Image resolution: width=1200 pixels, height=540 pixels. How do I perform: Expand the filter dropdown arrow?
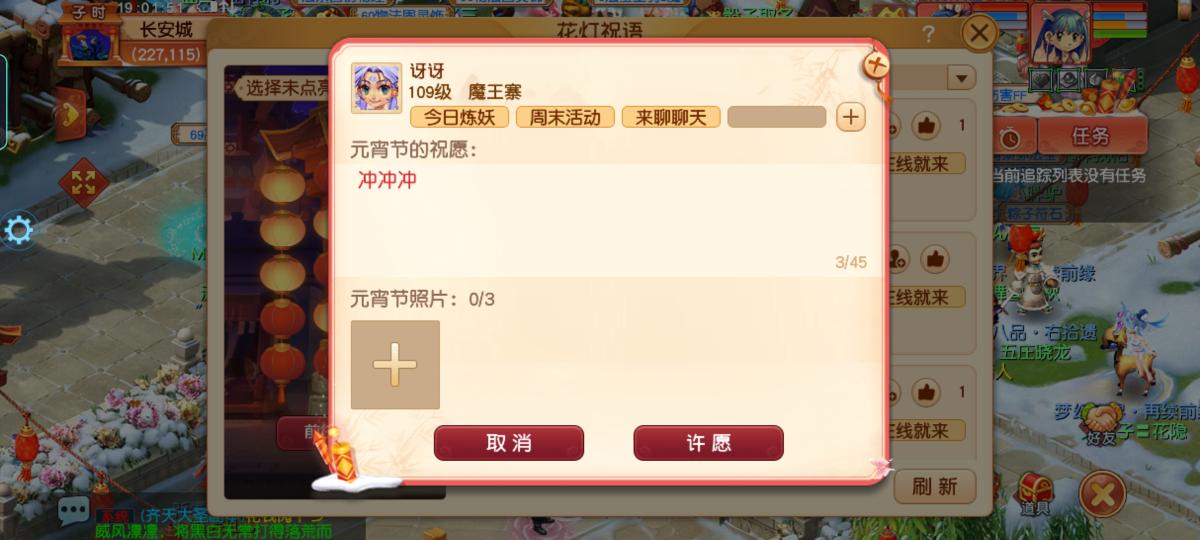[x=961, y=77]
